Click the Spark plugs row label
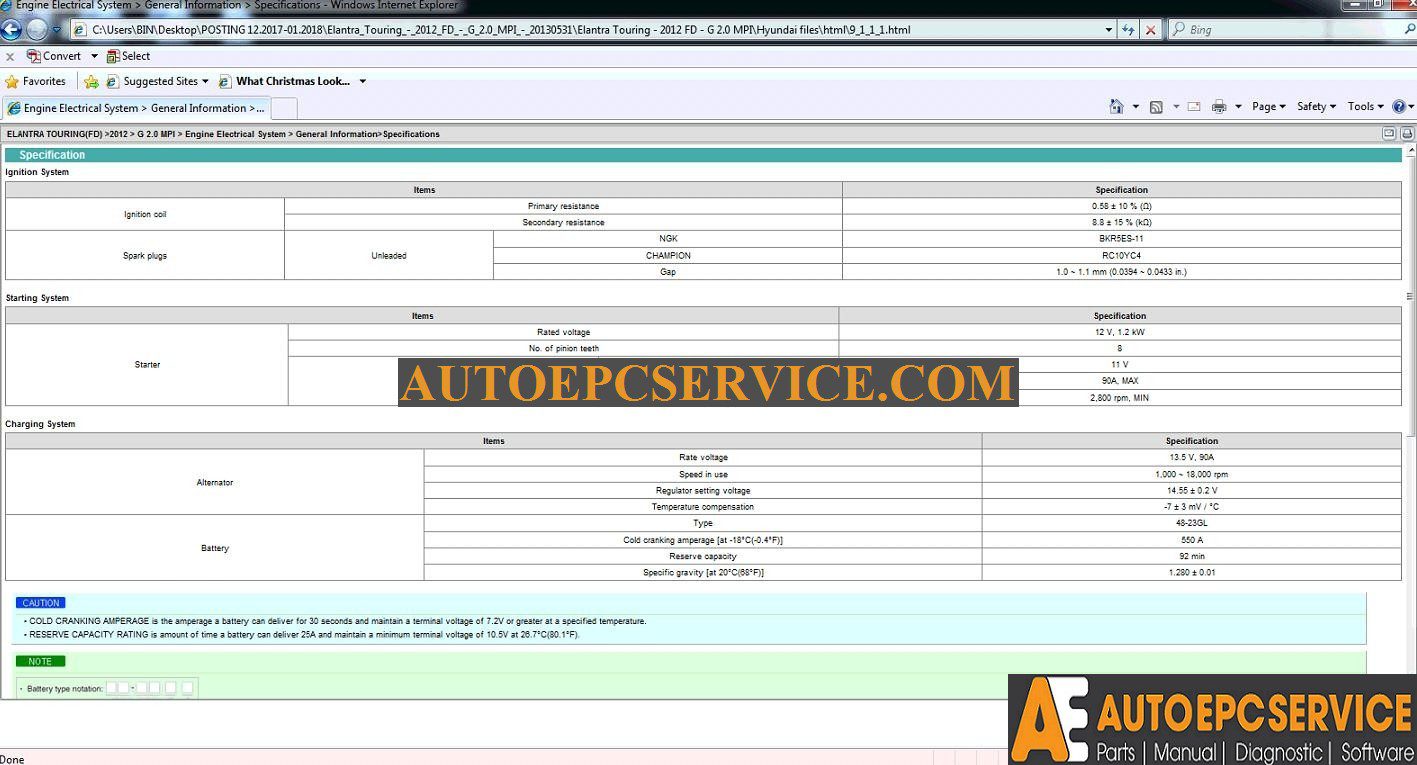This screenshot has width=1417, height=765. click(145, 255)
